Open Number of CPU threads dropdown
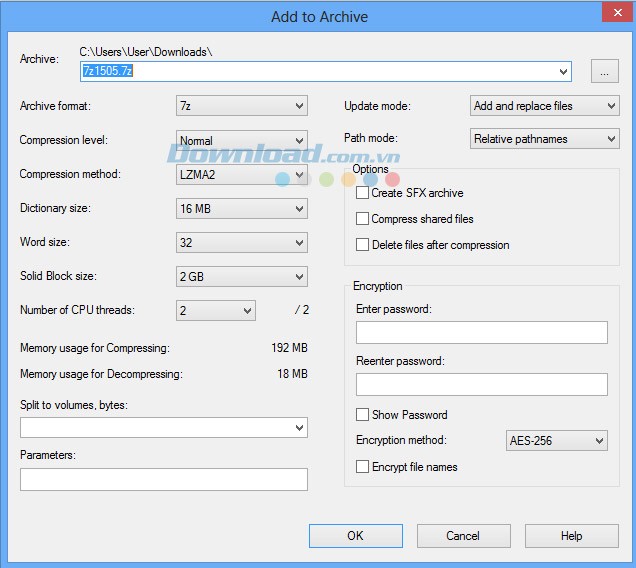Image resolution: width=636 pixels, height=568 pixels. tap(215, 311)
